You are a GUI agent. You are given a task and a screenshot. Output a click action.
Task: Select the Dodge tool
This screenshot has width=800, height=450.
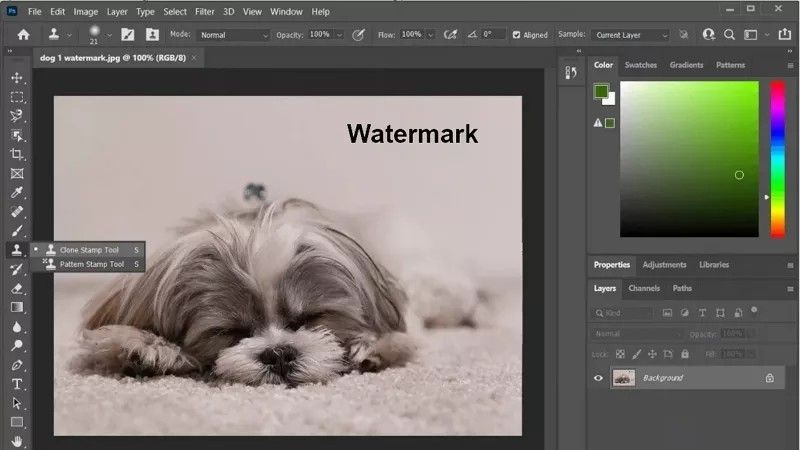point(17,345)
